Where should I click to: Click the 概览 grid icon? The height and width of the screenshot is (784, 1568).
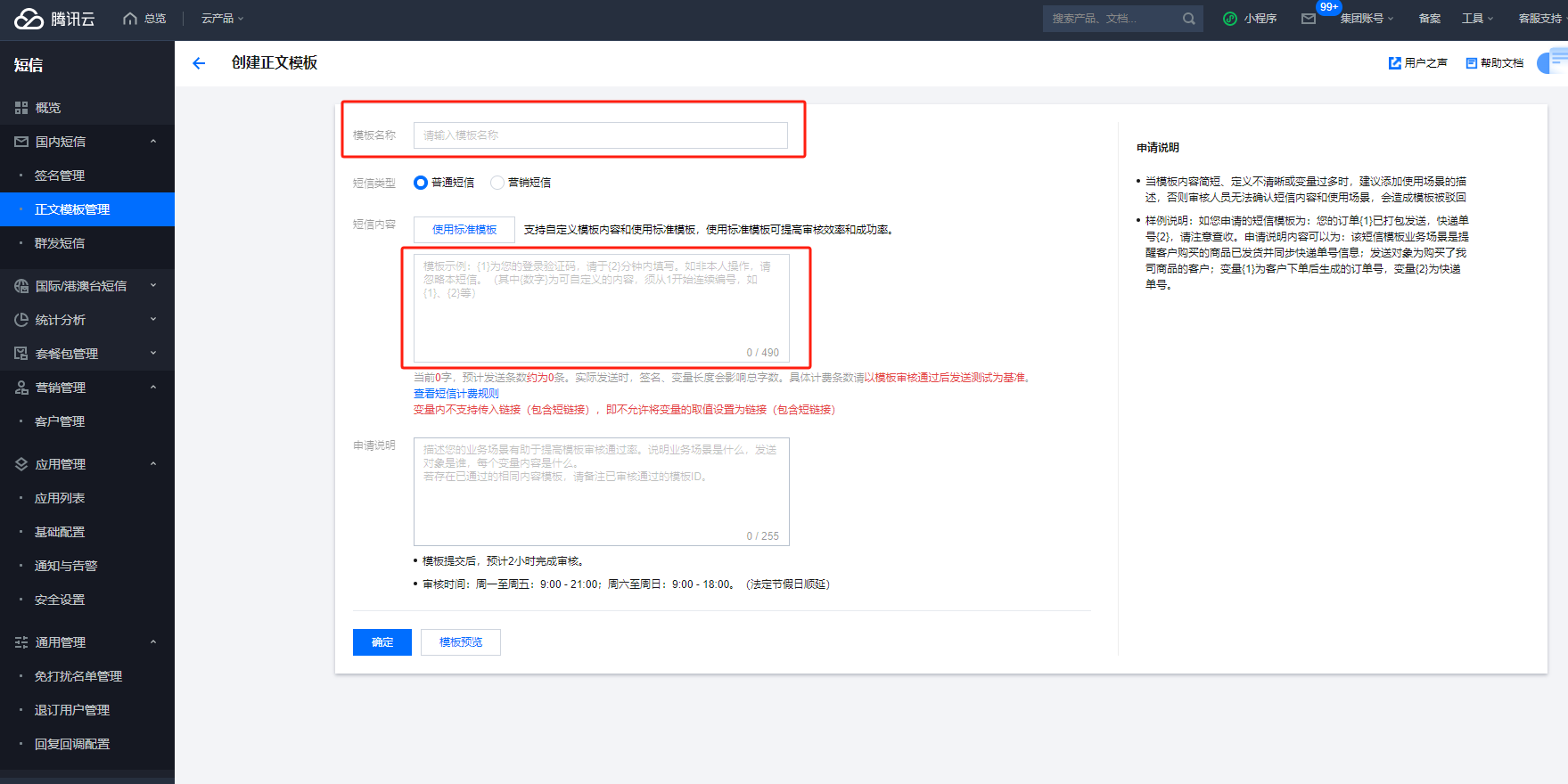[x=21, y=108]
